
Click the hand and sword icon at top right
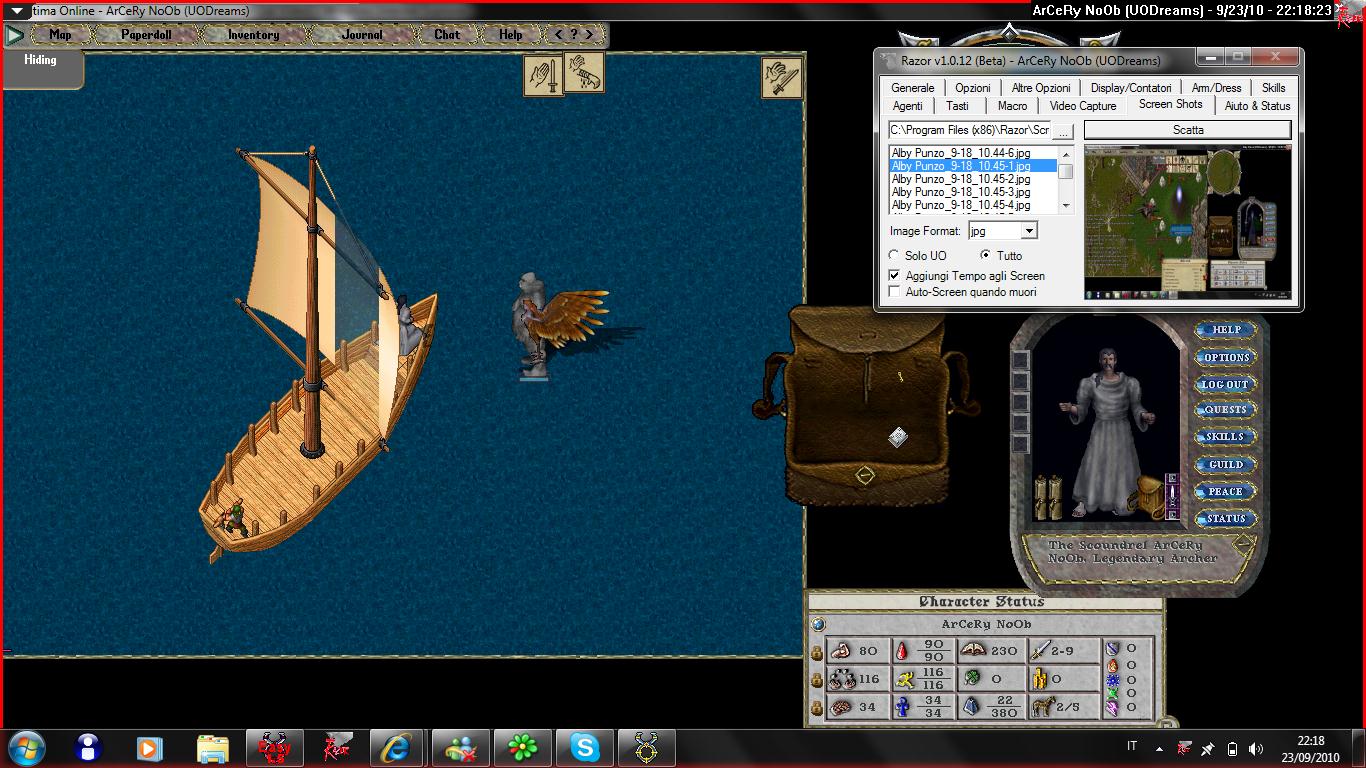click(x=782, y=78)
